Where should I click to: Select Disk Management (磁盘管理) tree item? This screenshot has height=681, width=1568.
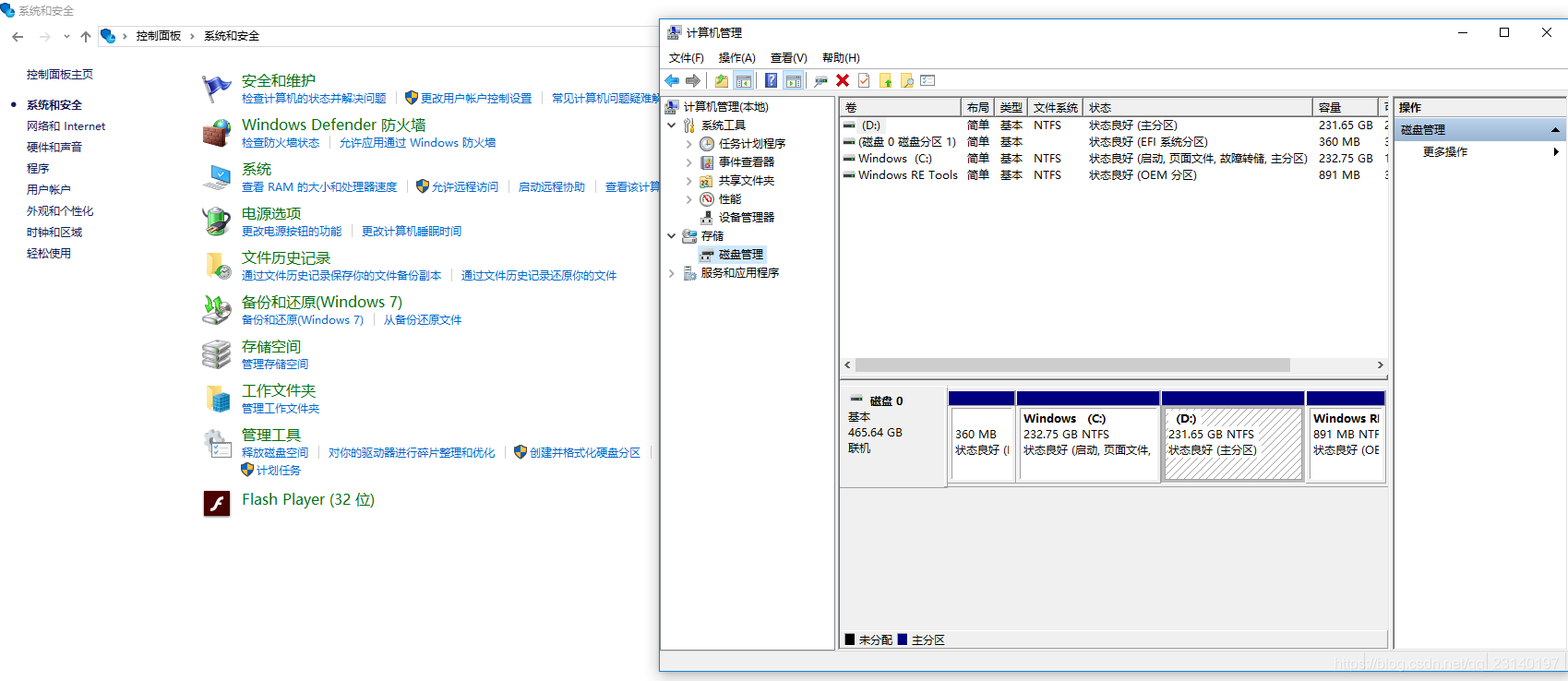pyautogui.click(x=740, y=255)
